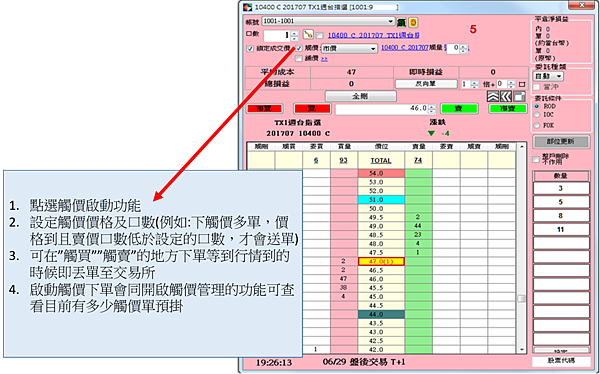The image size is (600, 374).
Task: Click the quantity 3 preset button
Action: (561, 188)
